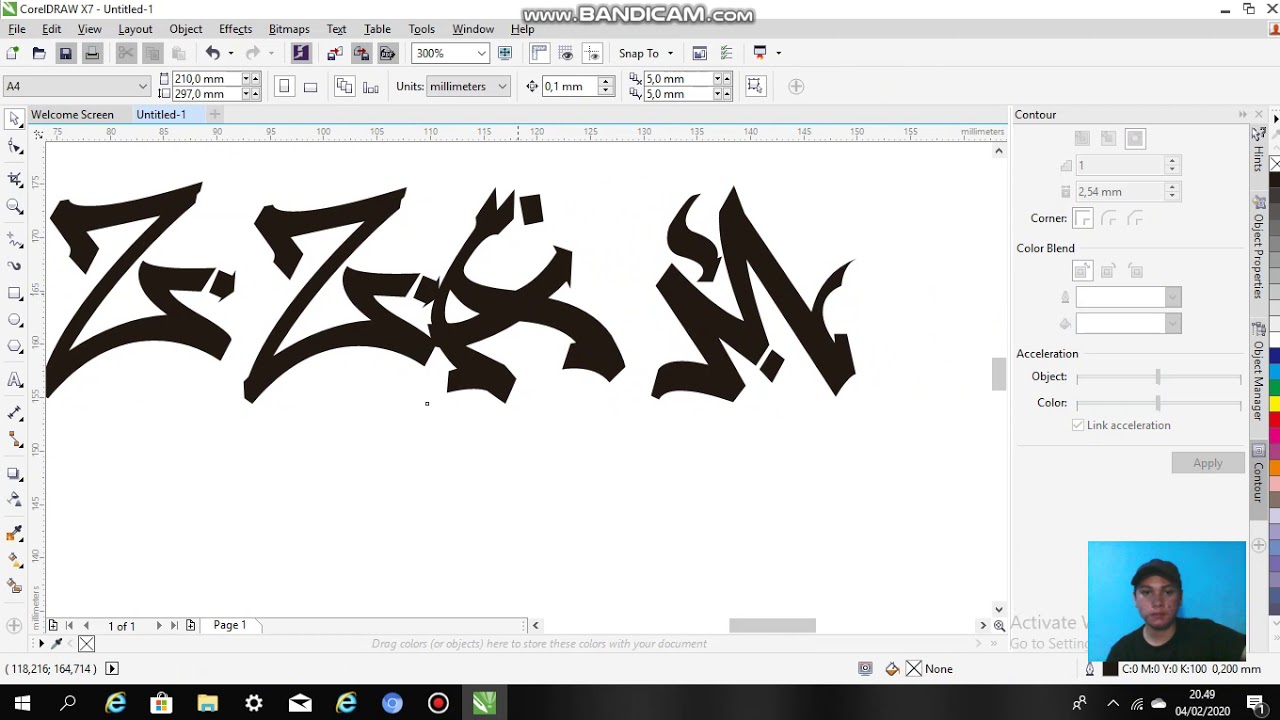Add new document tab
Image resolution: width=1280 pixels, height=720 pixels.
click(x=214, y=114)
